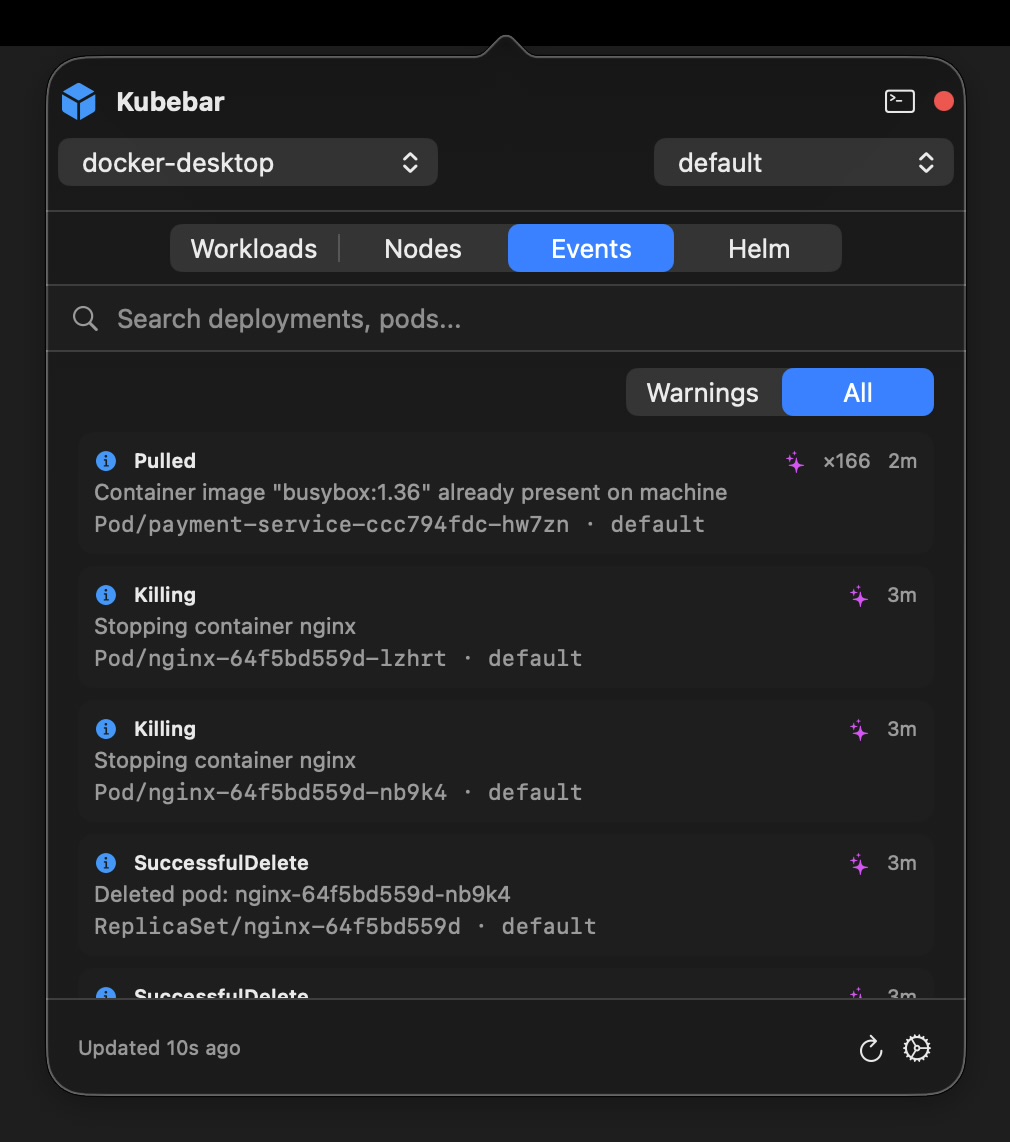The width and height of the screenshot is (1010, 1142).
Task: Show All events filter
Action: (x=858, y=393)
